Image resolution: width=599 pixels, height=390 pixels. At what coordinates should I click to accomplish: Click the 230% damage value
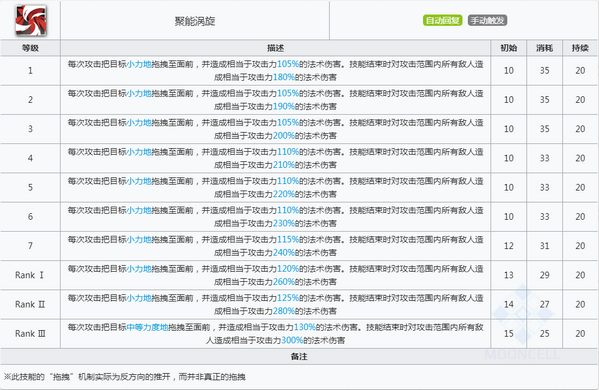click(284, 223)
